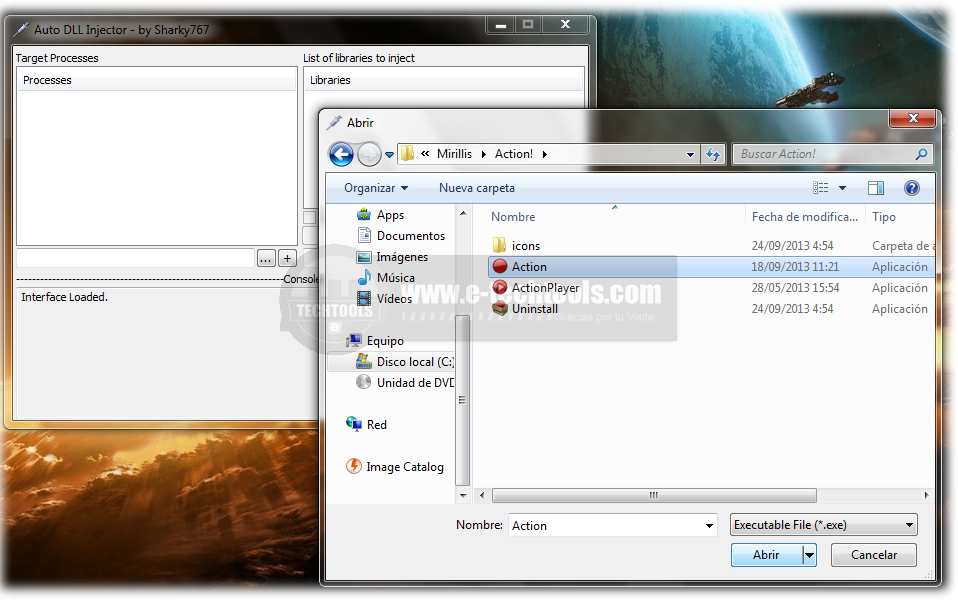Image resolution: width=958 pixels, height=600 pixels.
Task: Select Documentos in the navigation pane
Action: point(401,236)
